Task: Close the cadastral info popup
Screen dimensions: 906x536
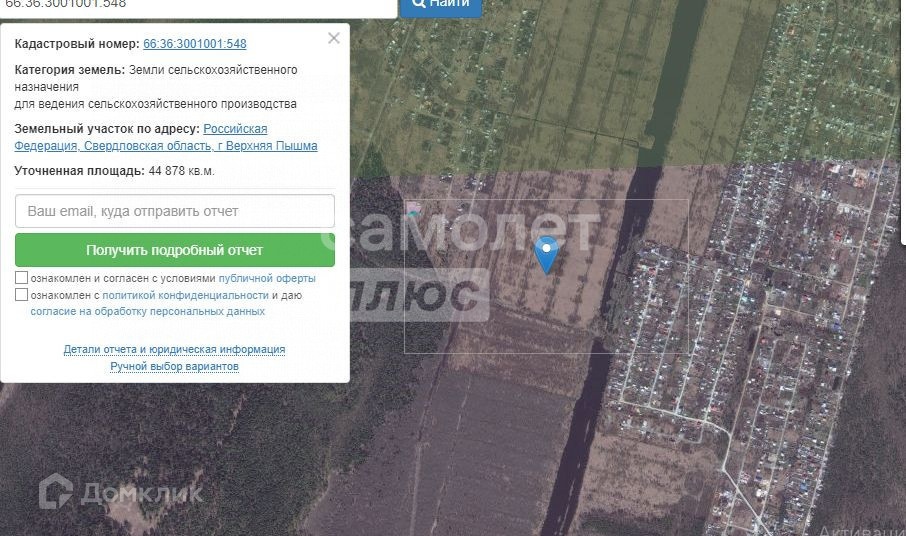Action: point(333,38)
